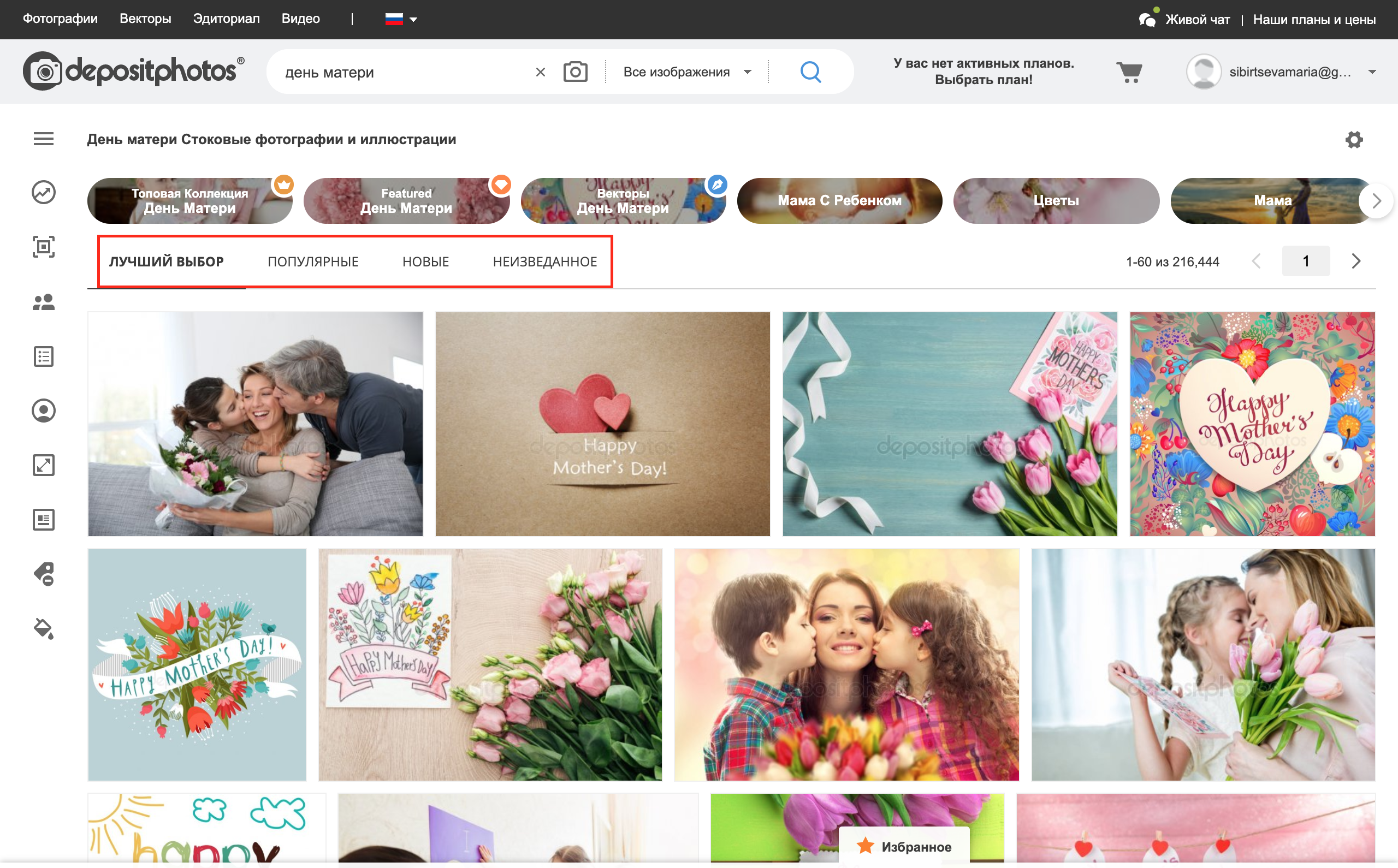Open floral heart Happy Mother's Day illustration
Screen dimensions: 1398x868
coord(1253,424)
